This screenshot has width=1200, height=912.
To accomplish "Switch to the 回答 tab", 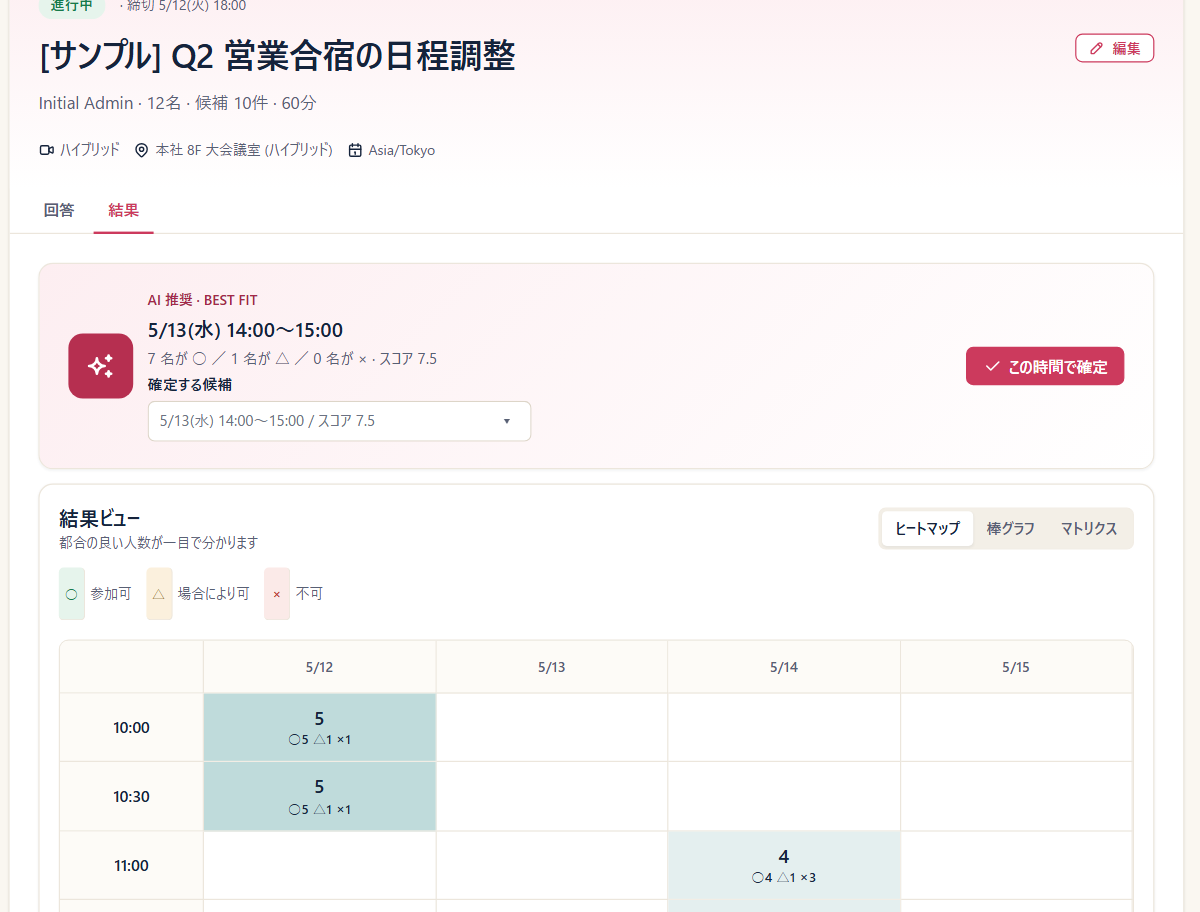I will click(x=59, y=210).
